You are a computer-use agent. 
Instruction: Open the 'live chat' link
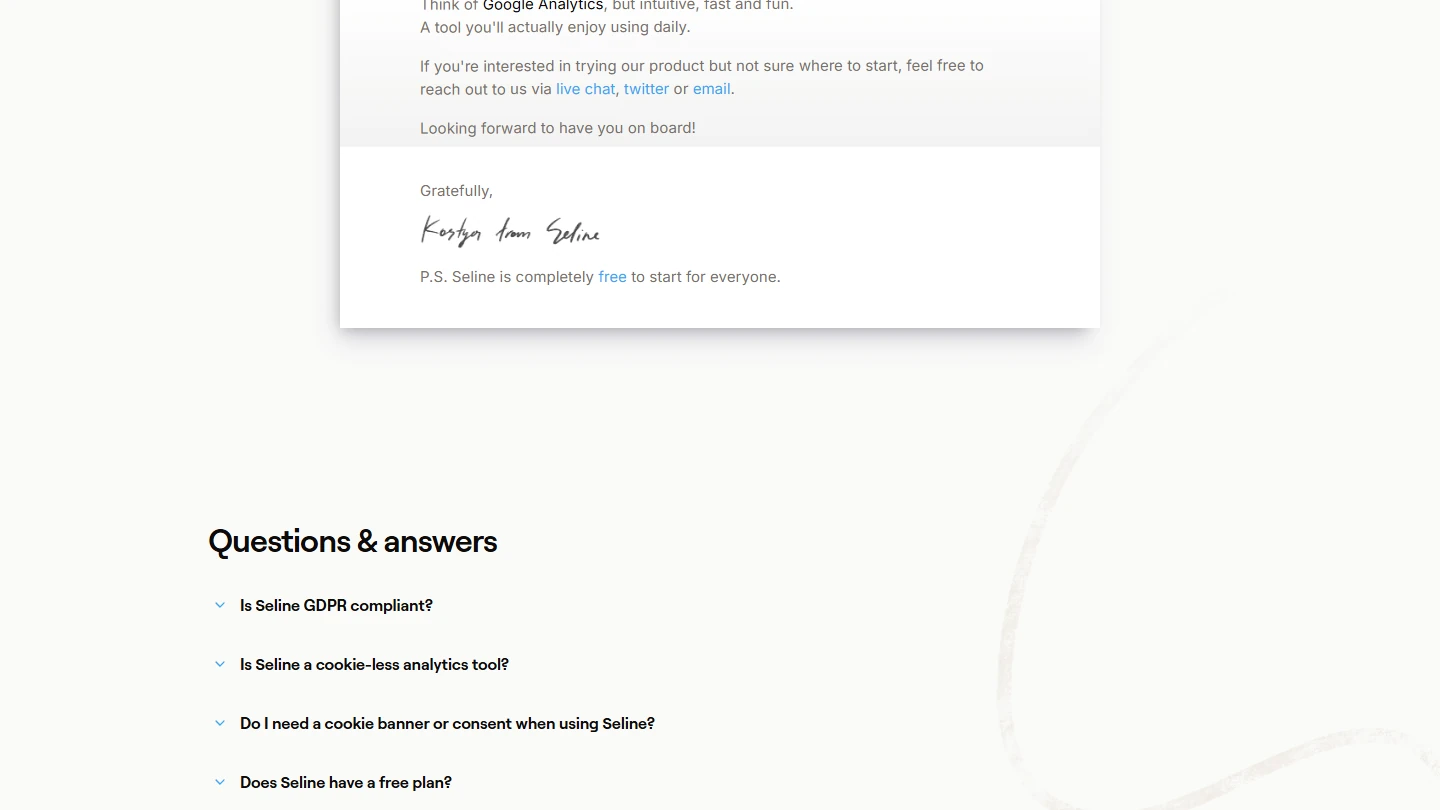[x=585, y=89]
